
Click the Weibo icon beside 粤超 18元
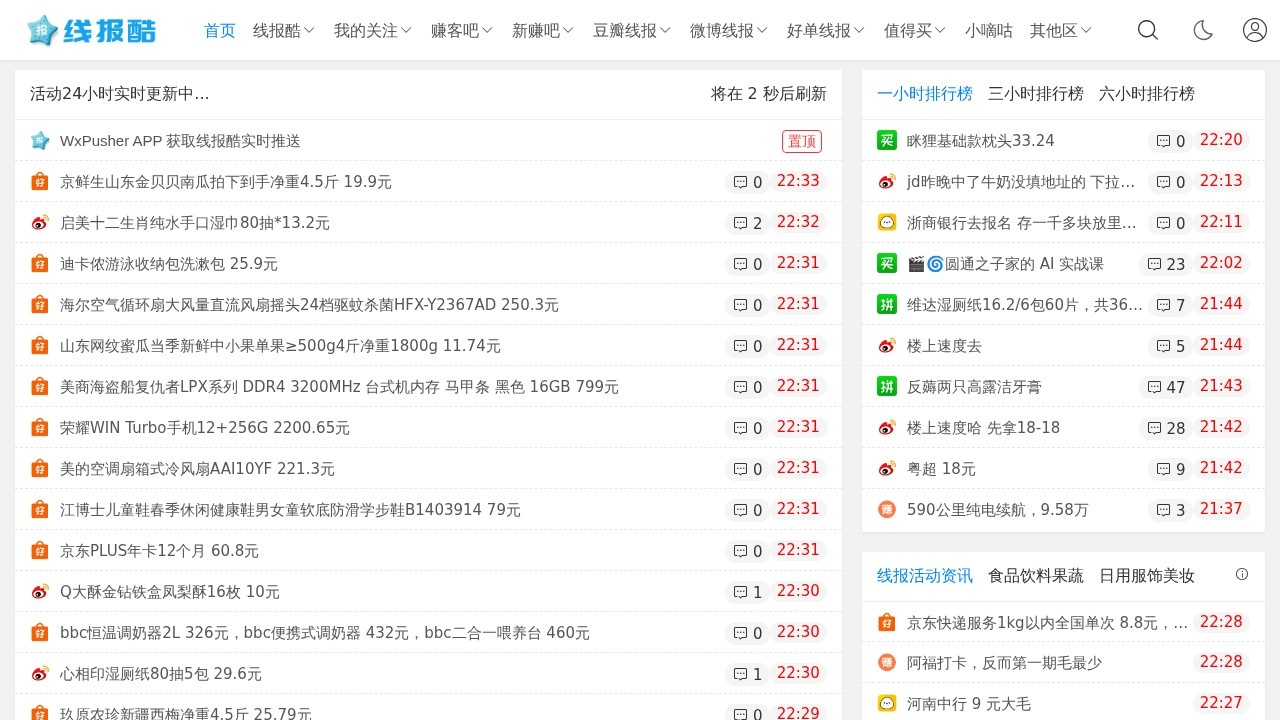(887, 468)
